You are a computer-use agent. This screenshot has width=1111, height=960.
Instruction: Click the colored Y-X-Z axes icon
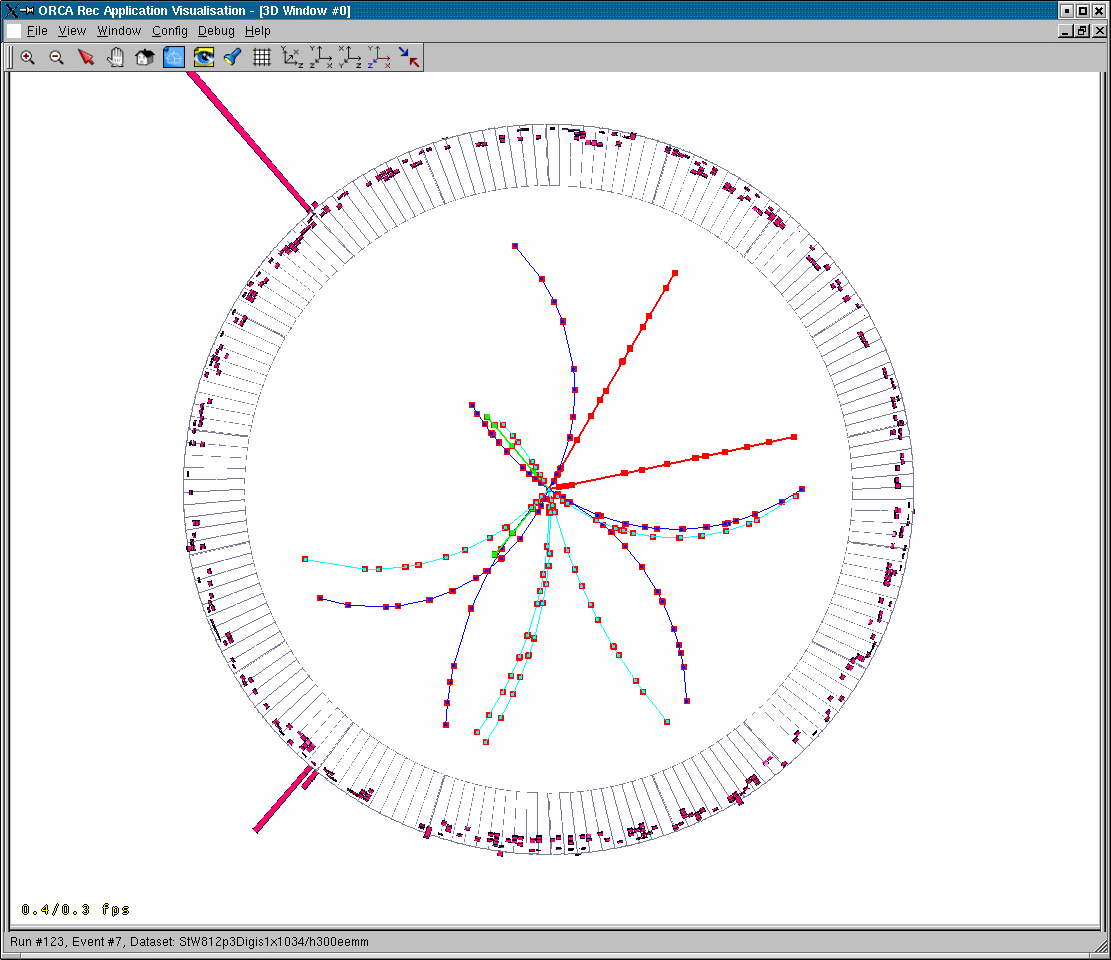click(x=379, y=58)
